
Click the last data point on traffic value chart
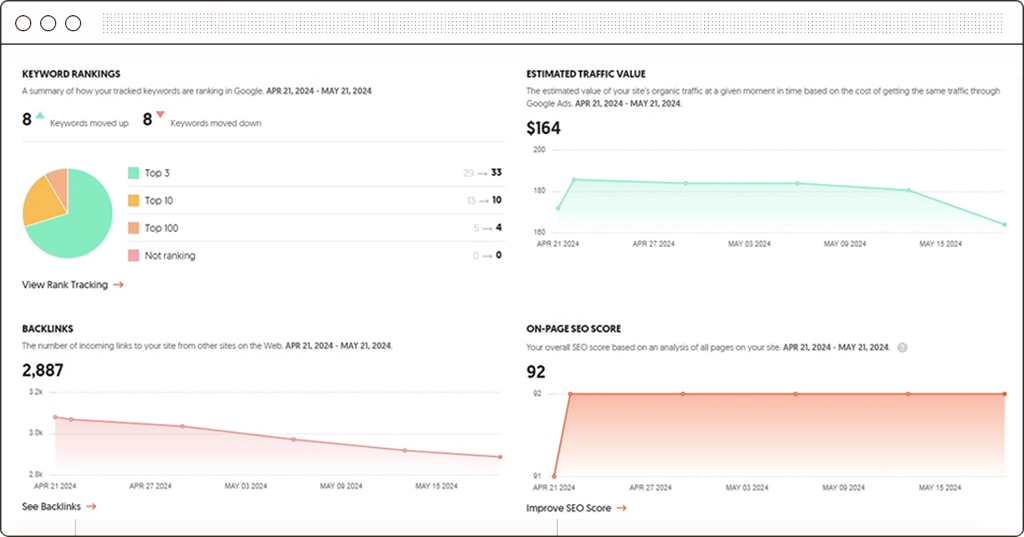click(x=1004, y=224)
